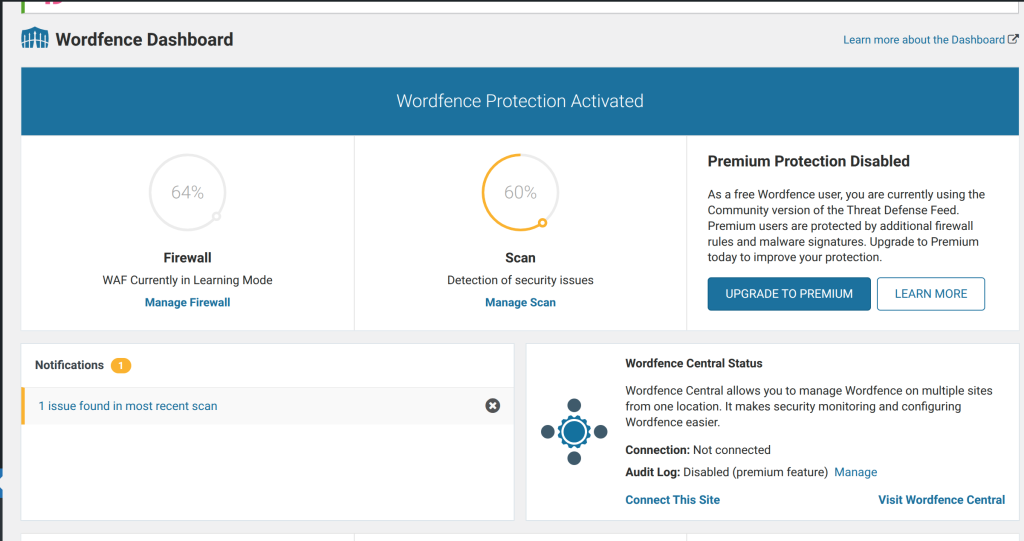The width and height of the screenshot is (1024, 541).
Task: Open Learn more about the Dashboard link
Action: 923,40
